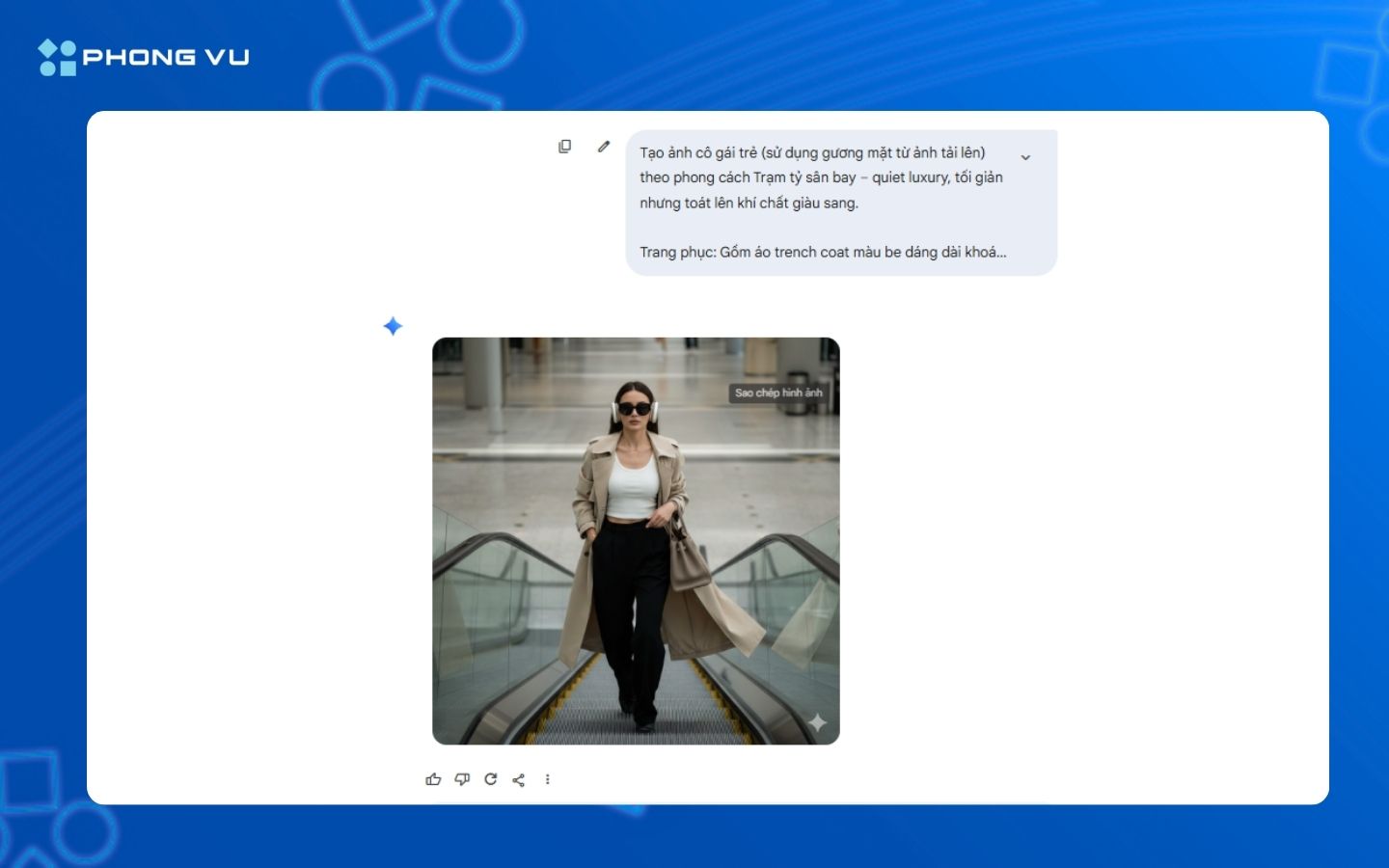This screenshot has width=1389, height=868.
Task: Click prompt text 'Tạo ảnh cô gái trẻ'
Action: tap(698, 152)
